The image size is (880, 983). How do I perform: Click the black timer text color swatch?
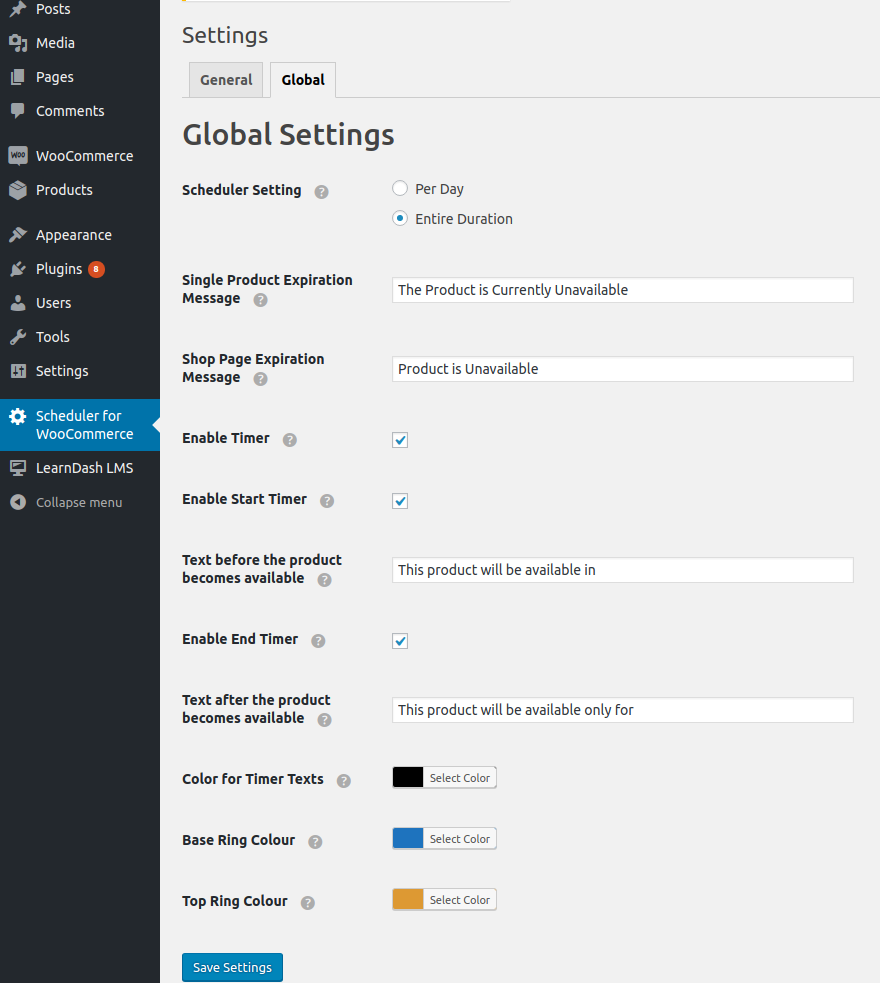(408, 777)
